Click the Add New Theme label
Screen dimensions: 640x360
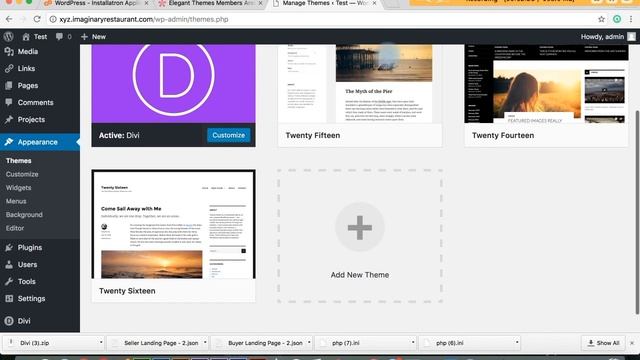click(360, 275)
